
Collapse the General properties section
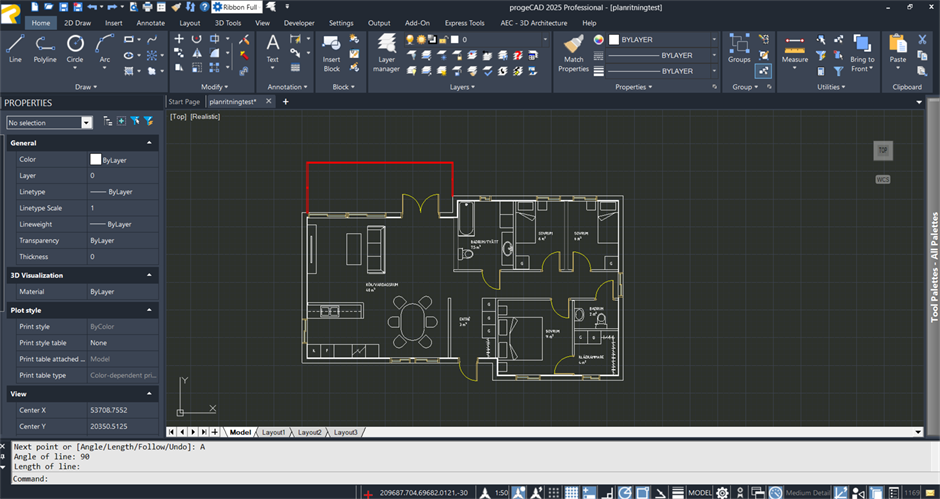coord(149,143)
